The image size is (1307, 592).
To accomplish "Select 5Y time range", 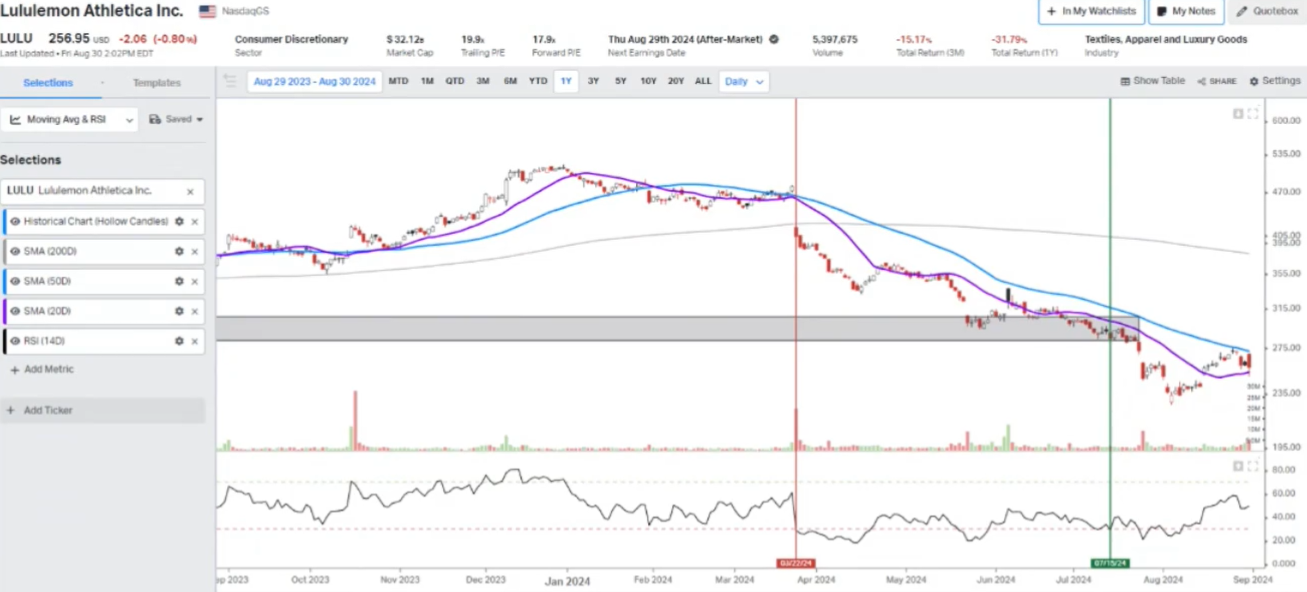I will coord(621,81).
